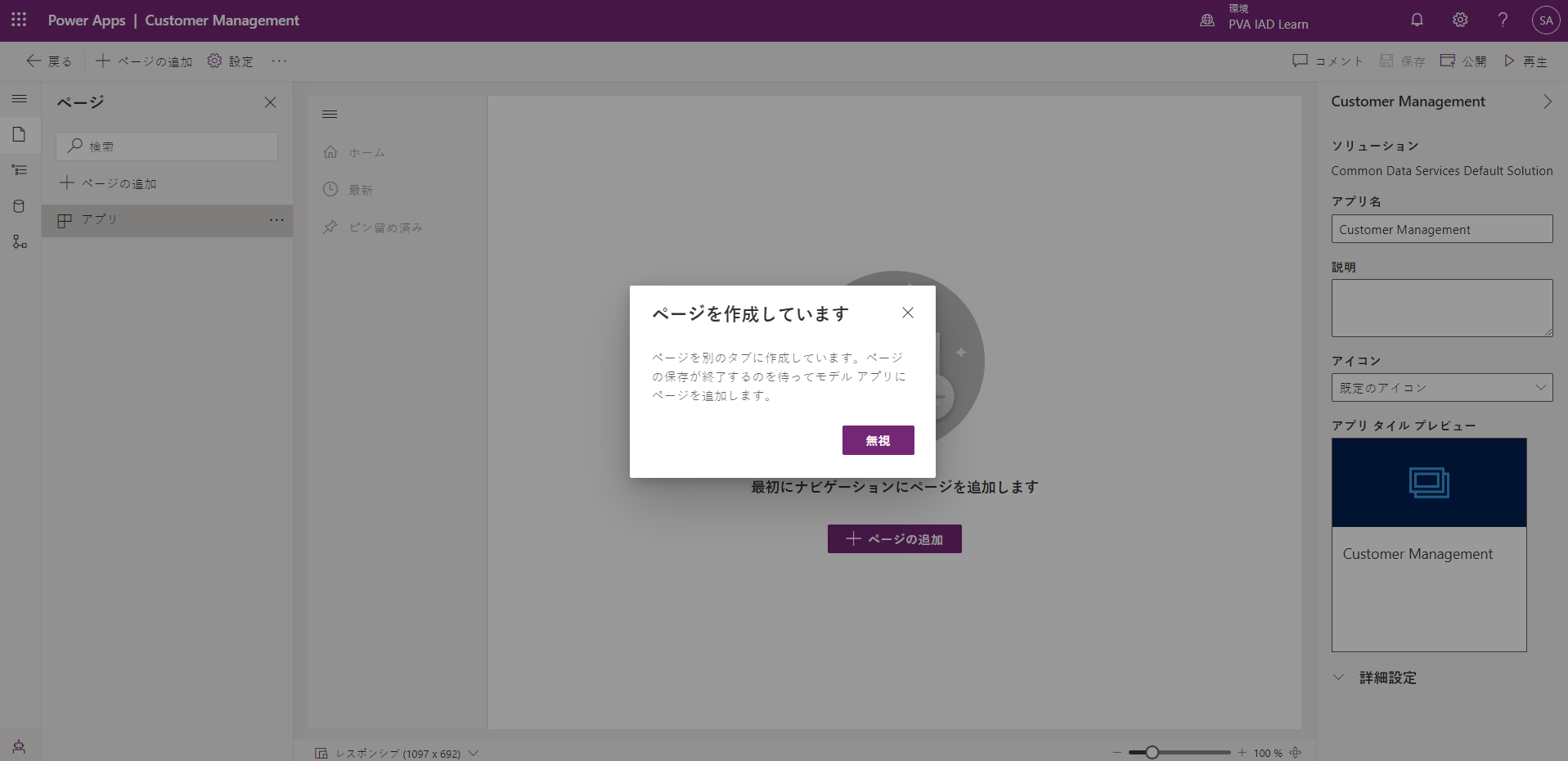Click the 保存 save button
1568x761 pixels.
pyautogui.click(x=1402, y=61)
